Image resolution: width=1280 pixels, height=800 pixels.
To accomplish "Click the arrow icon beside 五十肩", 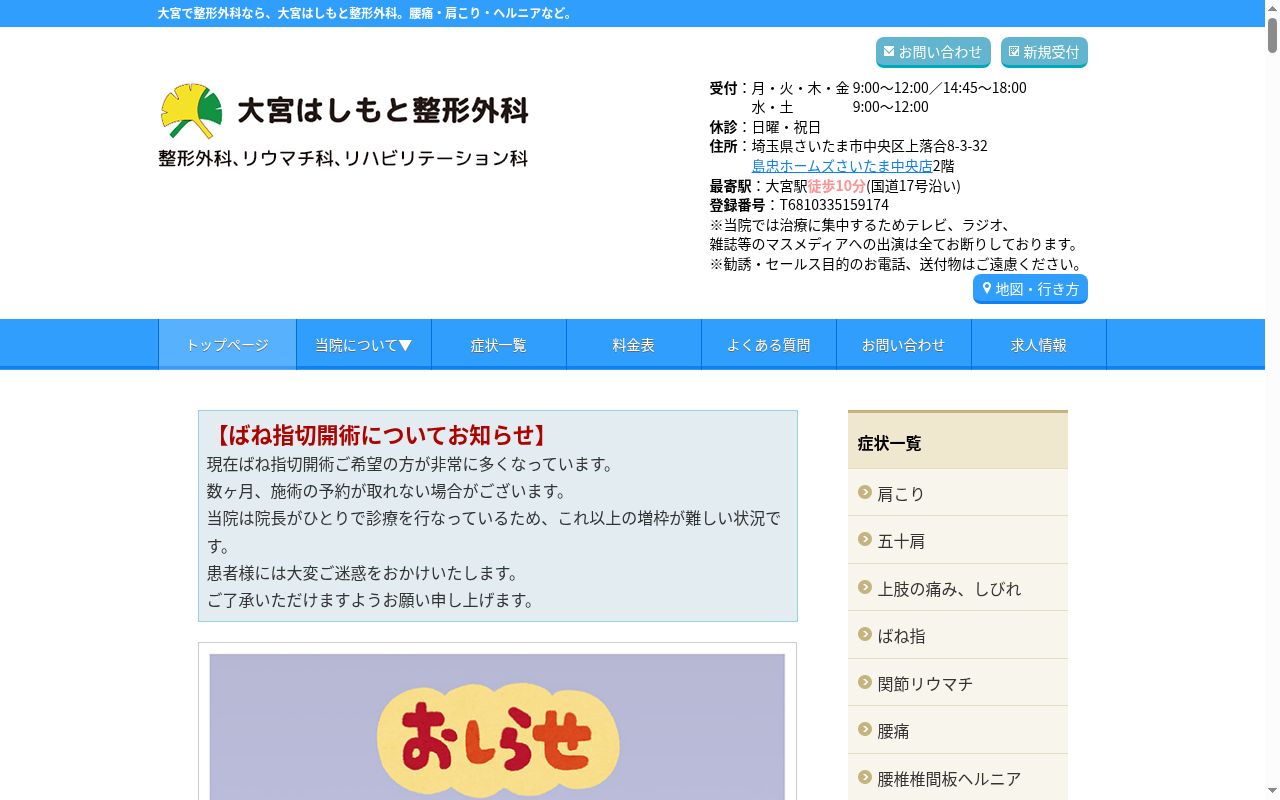I will 865,539.
